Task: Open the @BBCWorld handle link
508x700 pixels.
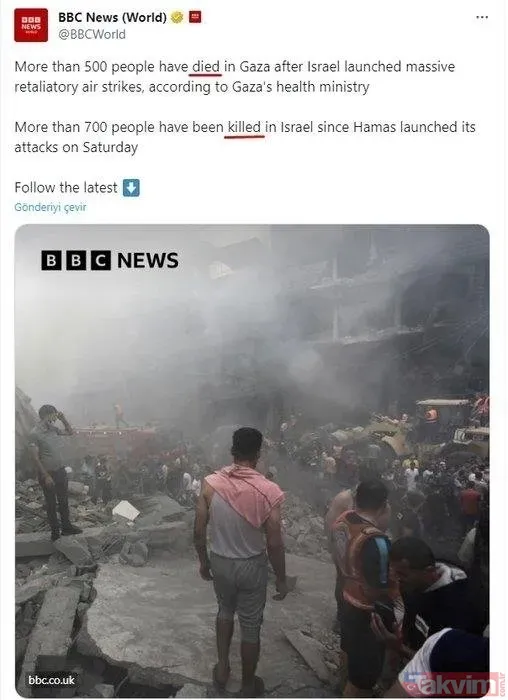Action: tap(92, 34)
